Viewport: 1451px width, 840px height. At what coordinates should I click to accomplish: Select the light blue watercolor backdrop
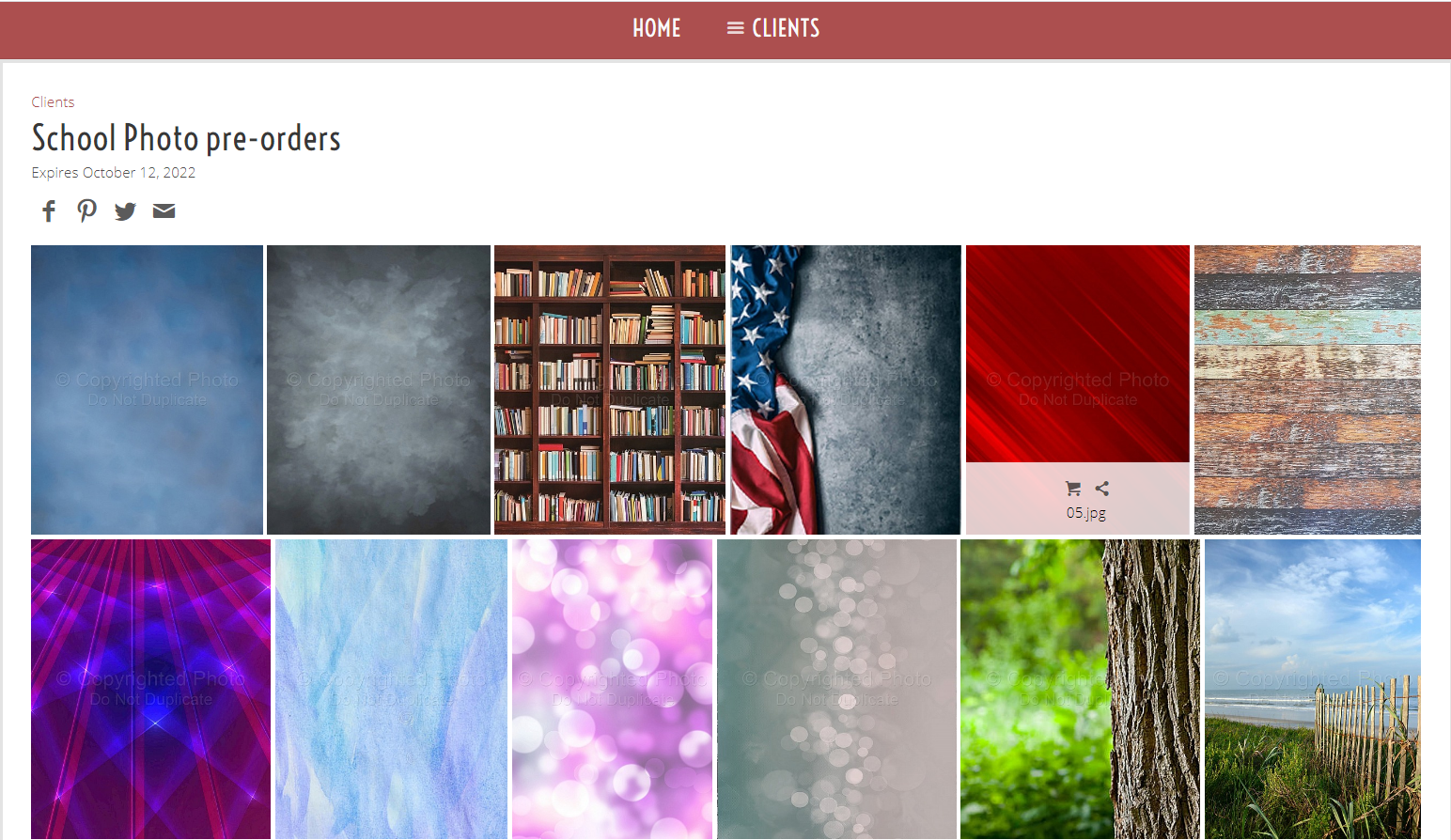click(x=391, y=689)
